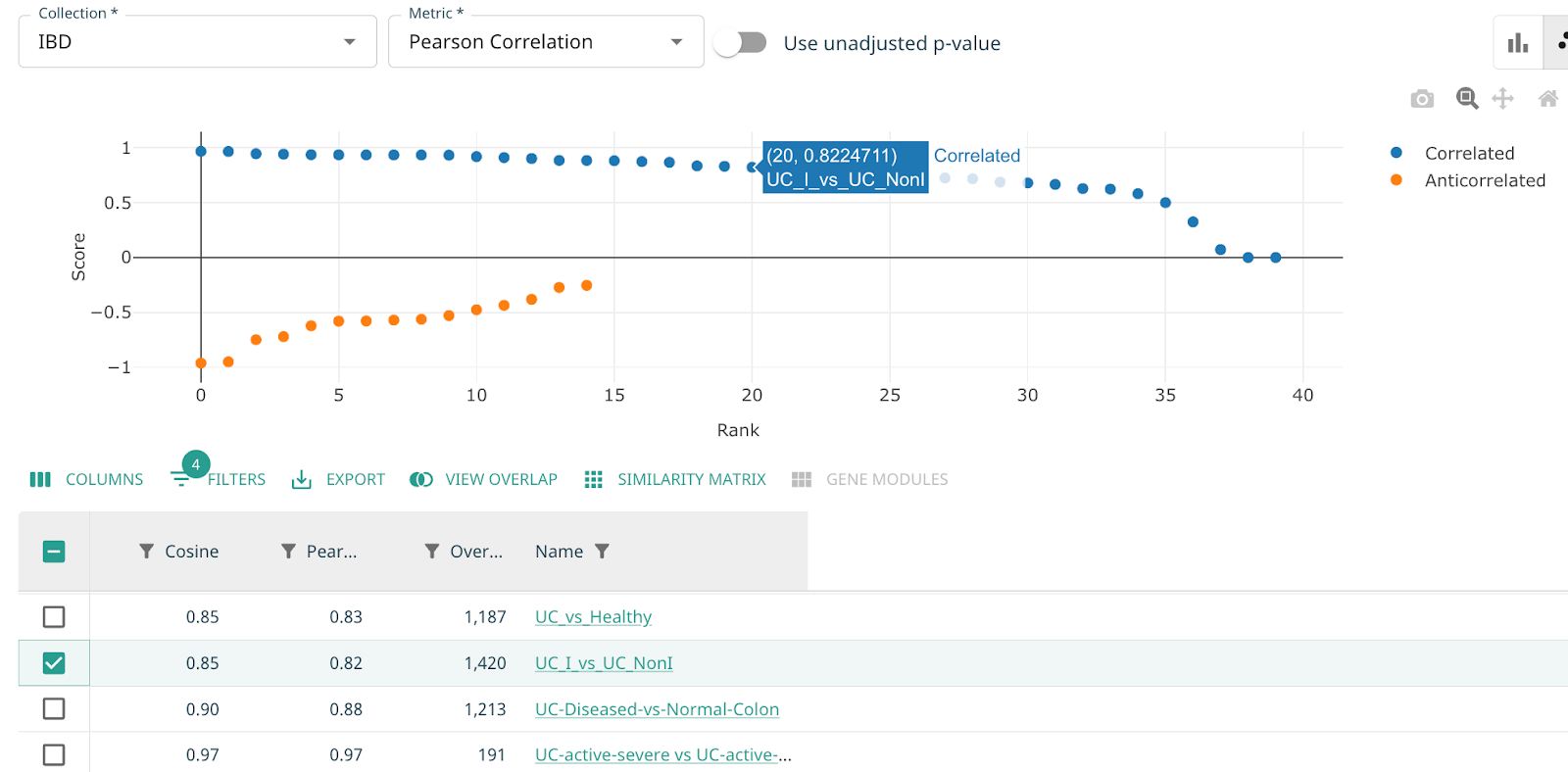Open the UC_I_vs_UC_NonI link
Screen dimensions: 1568x772
604,663
